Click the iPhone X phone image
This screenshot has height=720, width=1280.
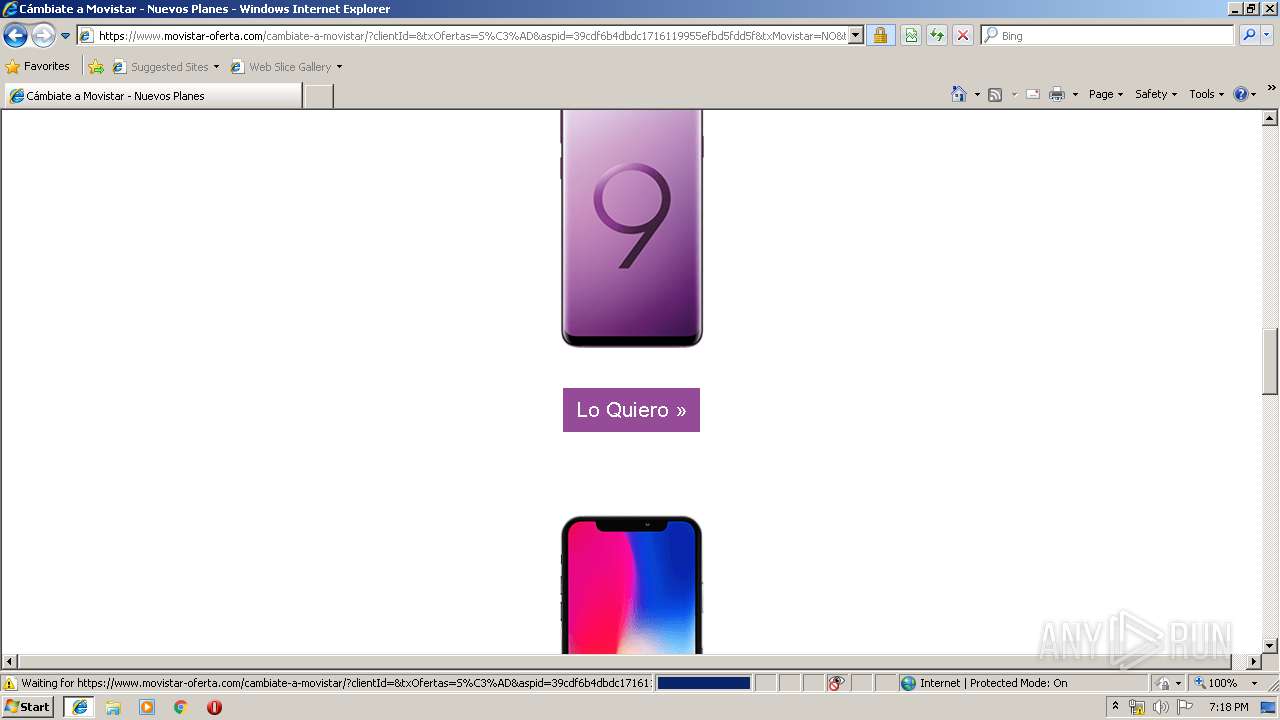(x=632, y=585)
